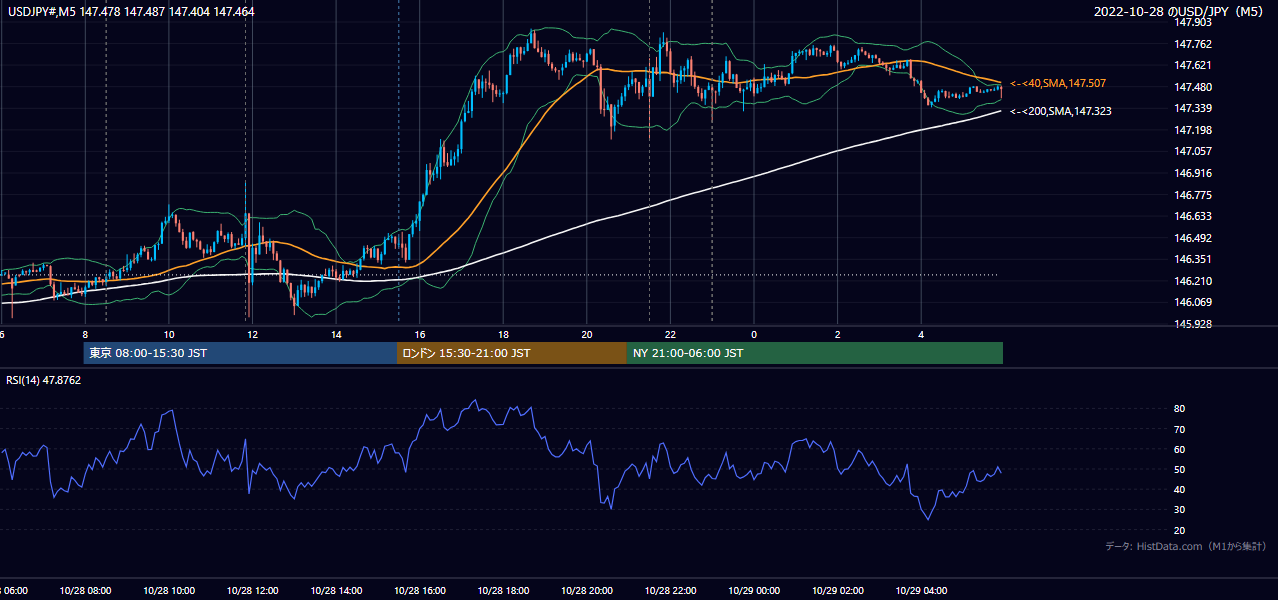Click RSI scale value 70
1278x600 pixels.
pos(1180,429)
